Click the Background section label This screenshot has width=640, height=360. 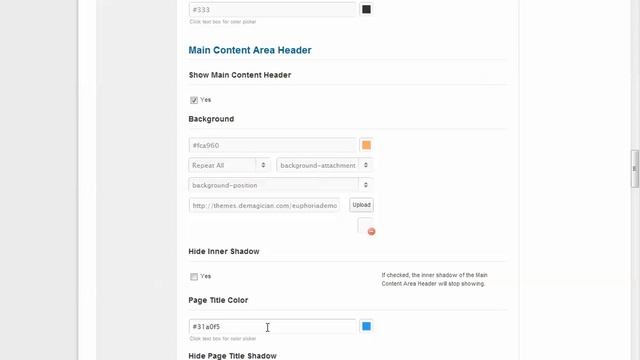[x=211, y=119]
